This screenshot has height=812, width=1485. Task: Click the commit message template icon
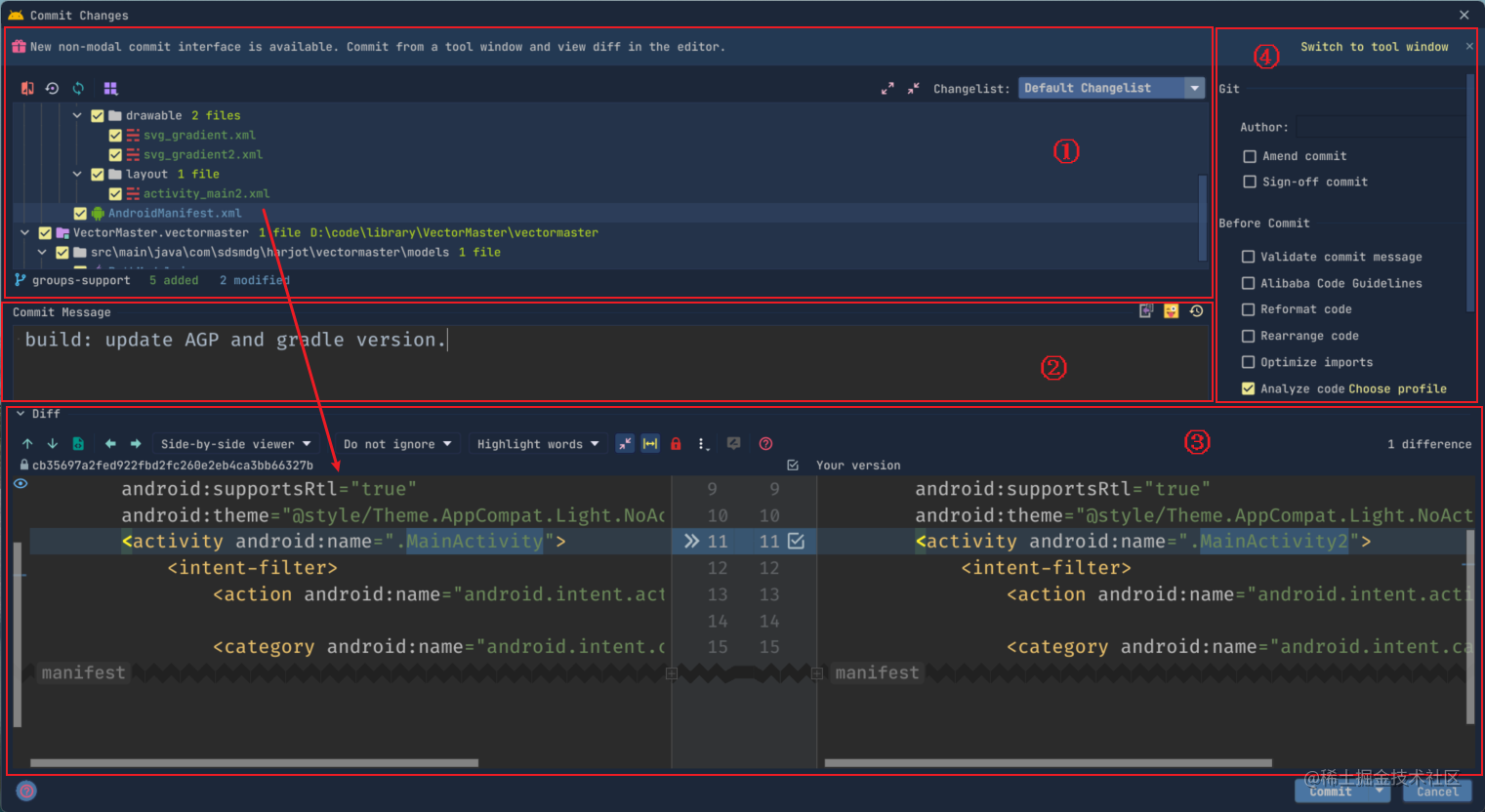pos(1145,310)
